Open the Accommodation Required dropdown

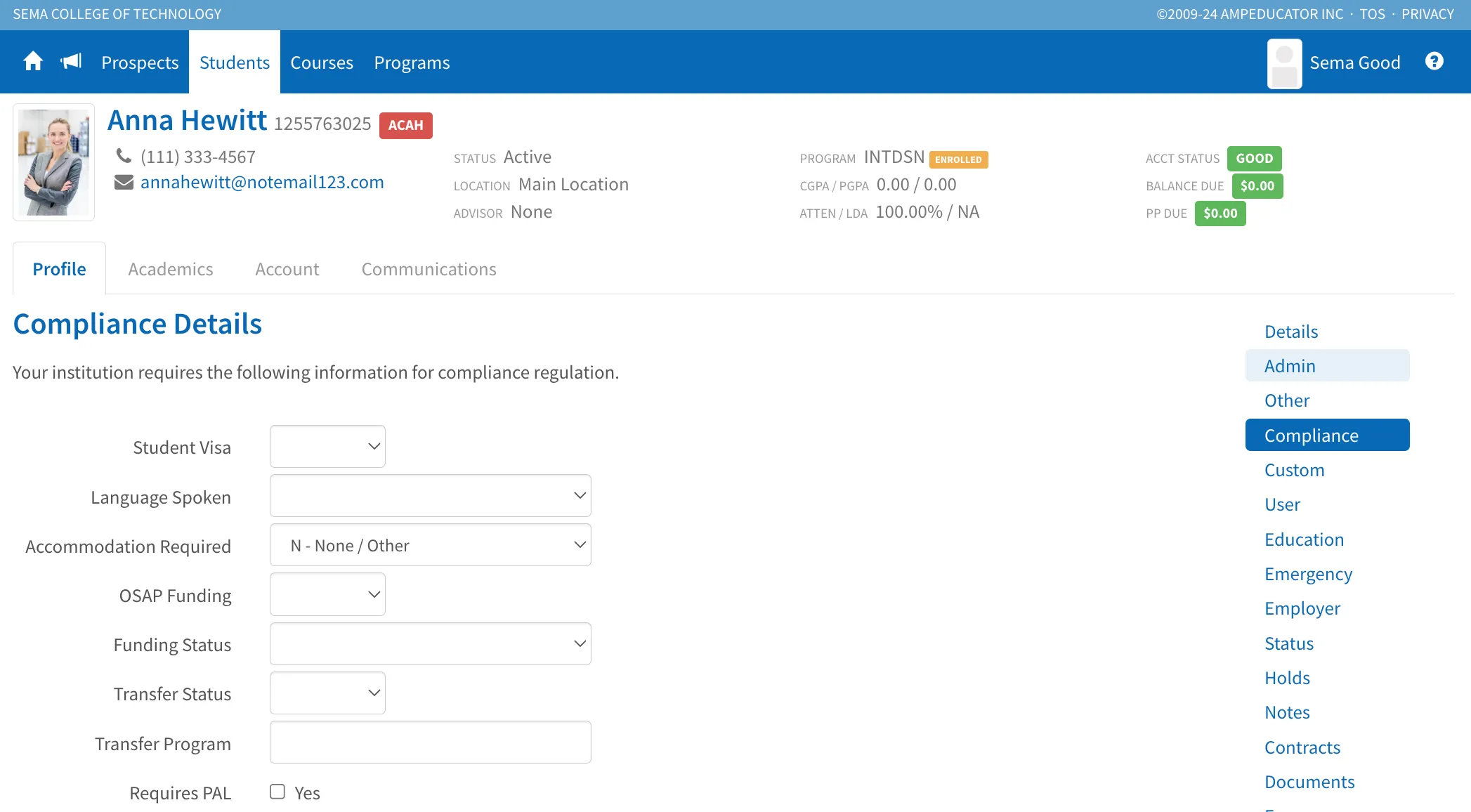click(430, 545)
